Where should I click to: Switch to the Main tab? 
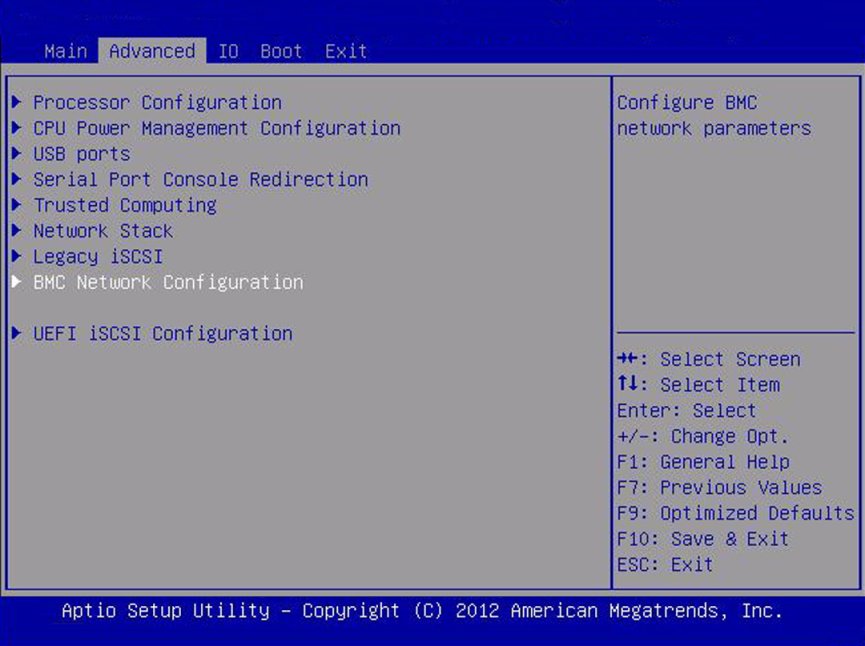coord(66,51)
